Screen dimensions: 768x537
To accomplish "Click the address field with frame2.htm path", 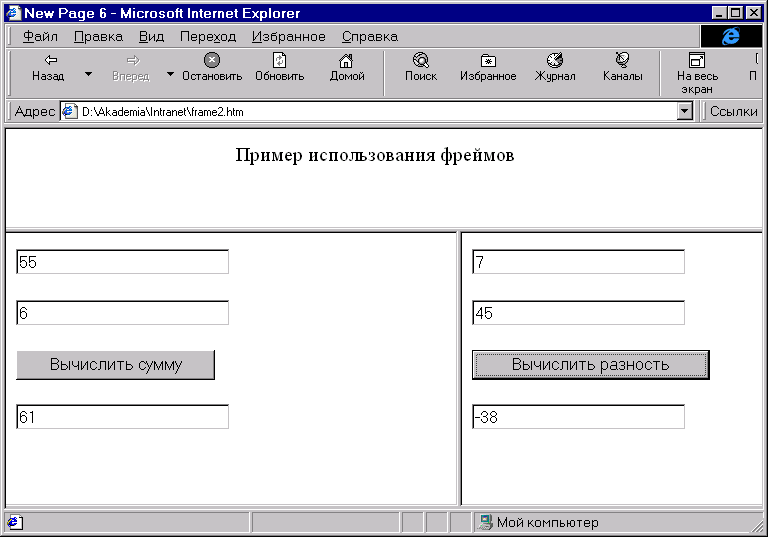I will click(x=376, y=112).
